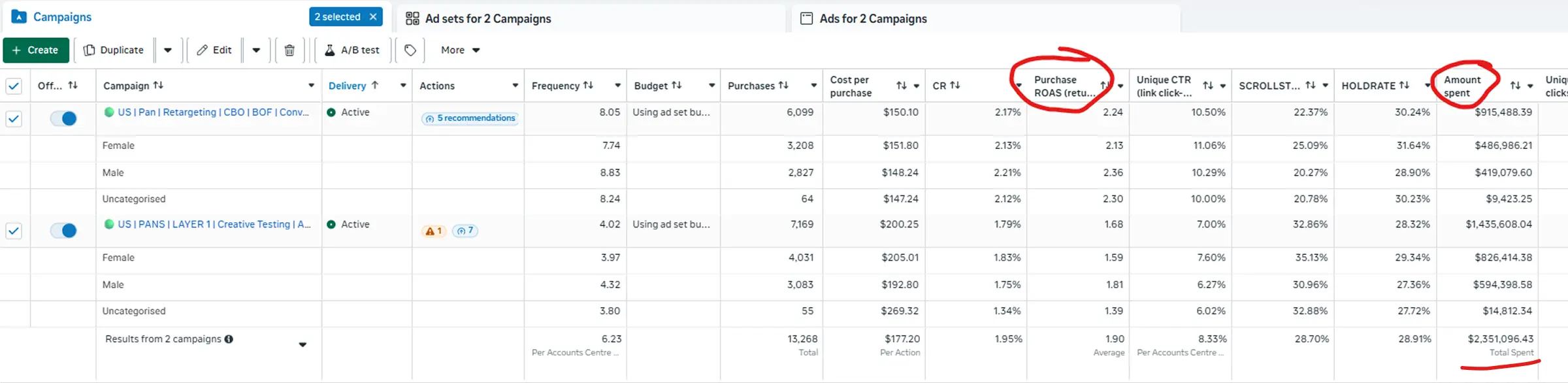Turn off US Pan Retargeting campaign toggle

click(x=63, y=118)
